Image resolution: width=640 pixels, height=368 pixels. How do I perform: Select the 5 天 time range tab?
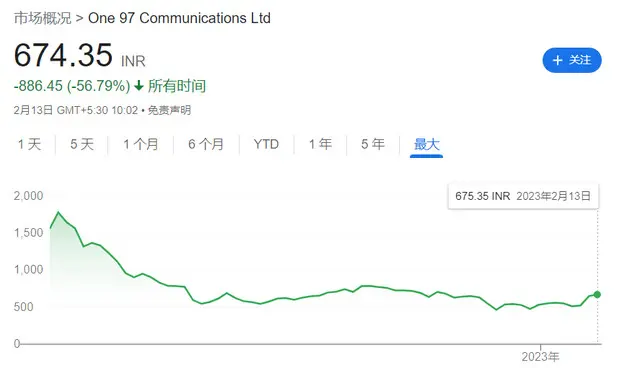coord(82,144)
